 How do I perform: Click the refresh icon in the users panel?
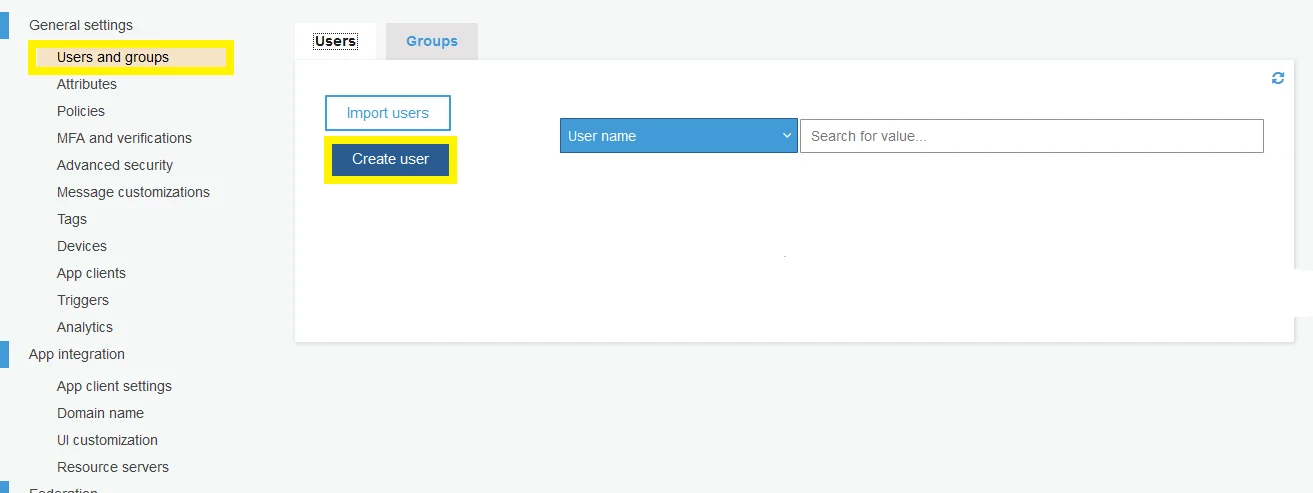coord(1278,78)
